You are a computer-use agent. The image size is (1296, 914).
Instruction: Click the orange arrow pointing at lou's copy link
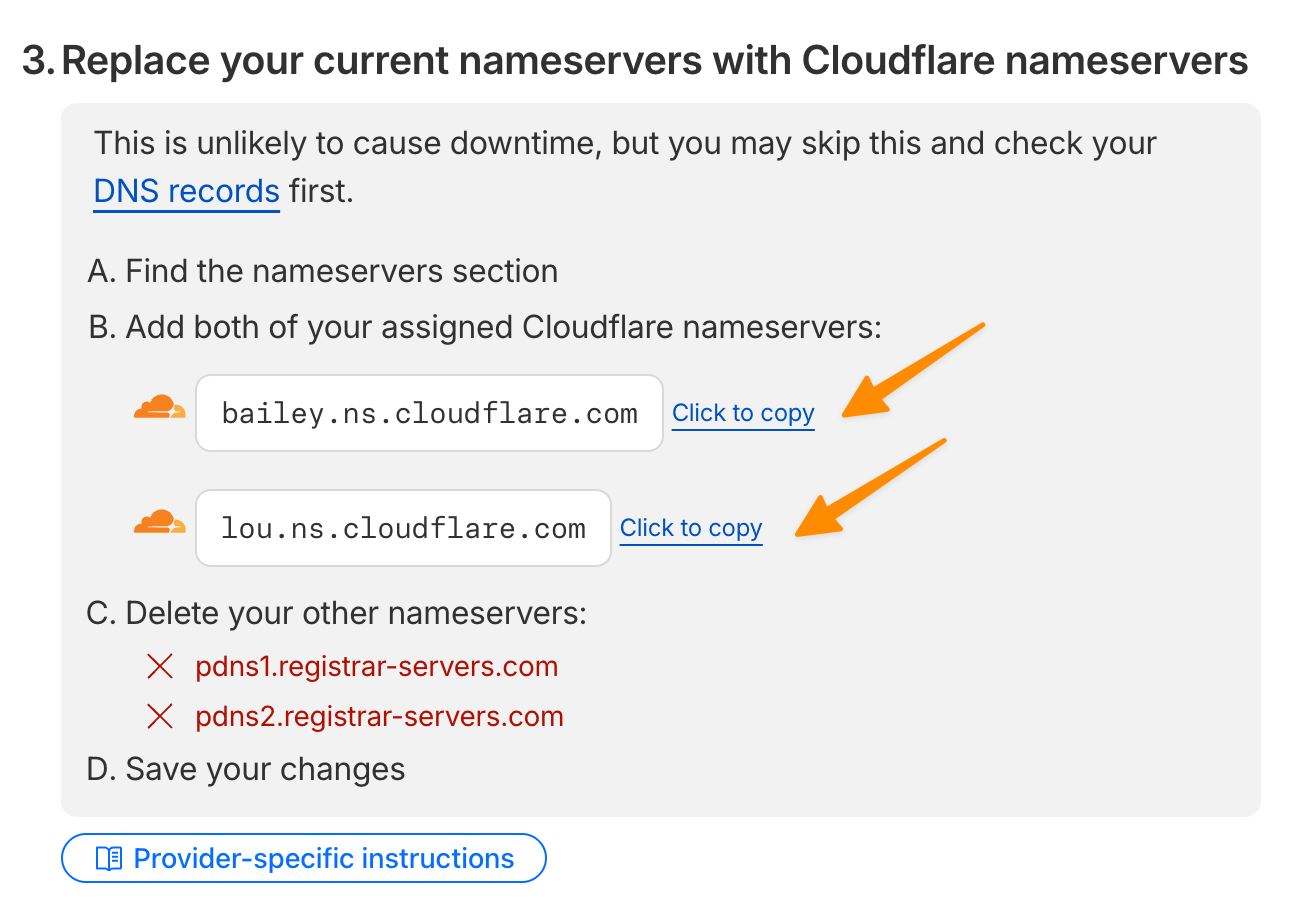[868, 487]
